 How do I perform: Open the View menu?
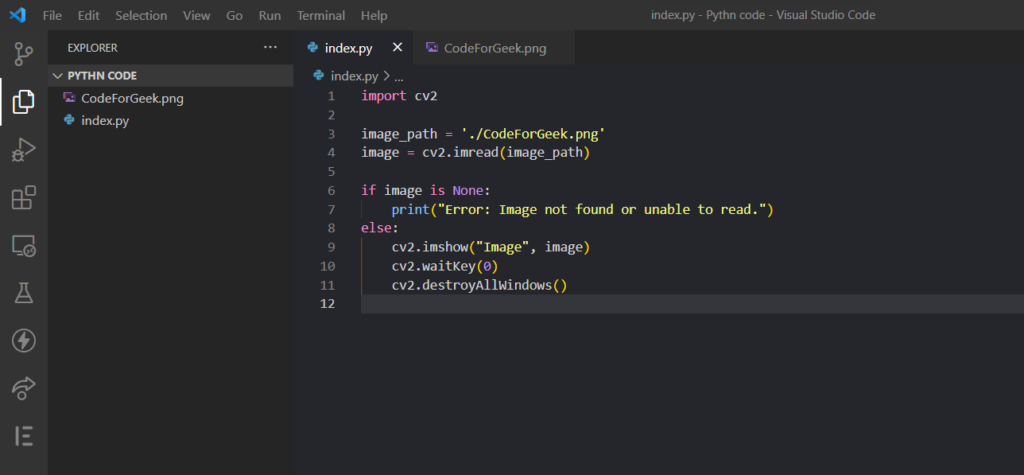[x=197, y=16]
